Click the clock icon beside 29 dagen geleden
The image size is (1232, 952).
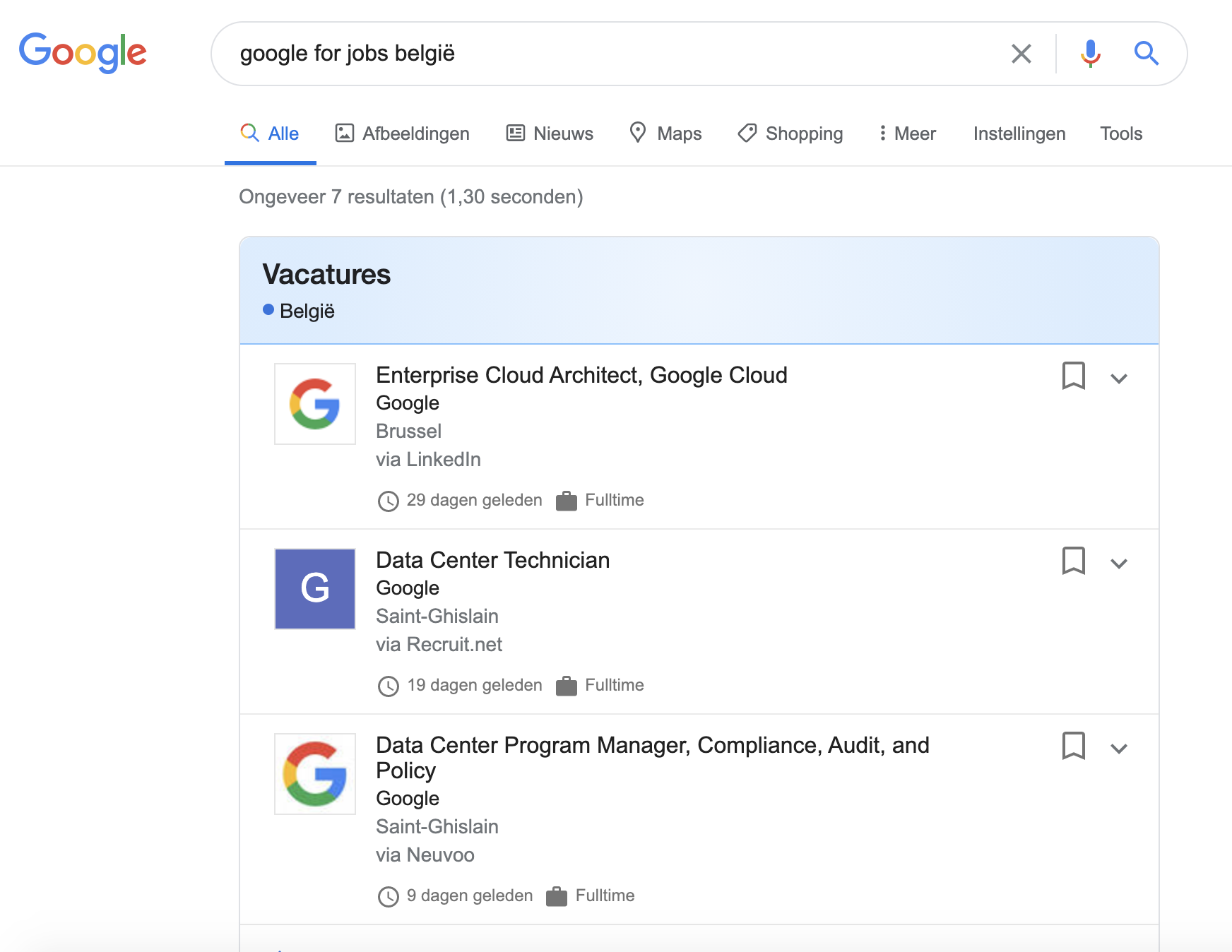pos(389,501)
